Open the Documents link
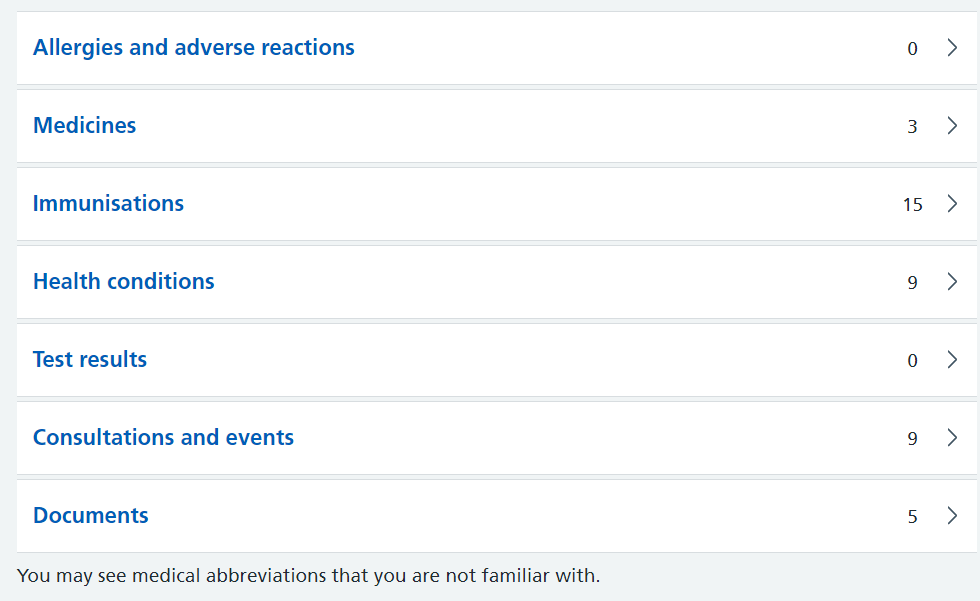This screenshot has width=980, height=601. pyautogui.click(x=91, y=516)
